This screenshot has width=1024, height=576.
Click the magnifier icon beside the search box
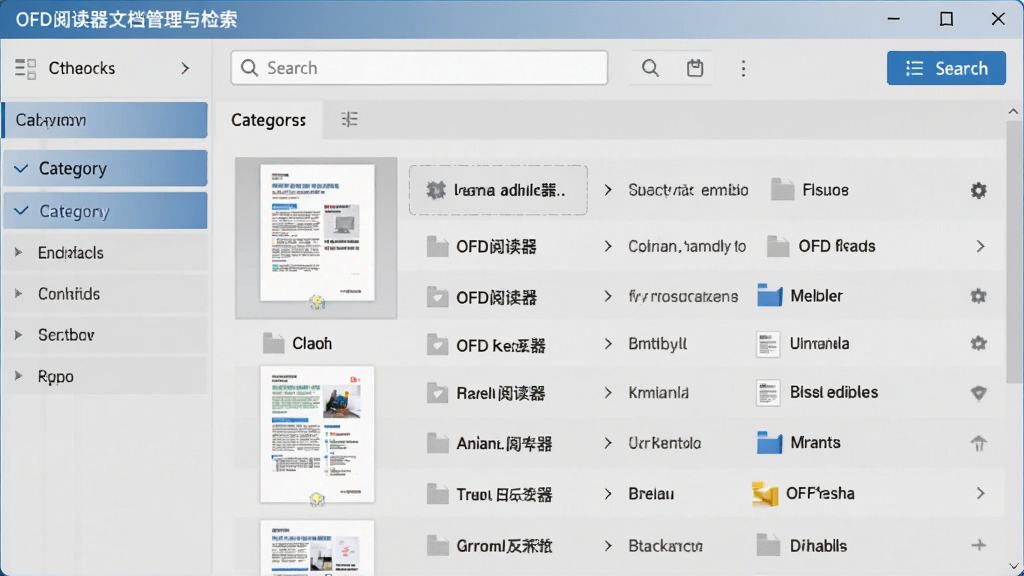tap(650, 68)
